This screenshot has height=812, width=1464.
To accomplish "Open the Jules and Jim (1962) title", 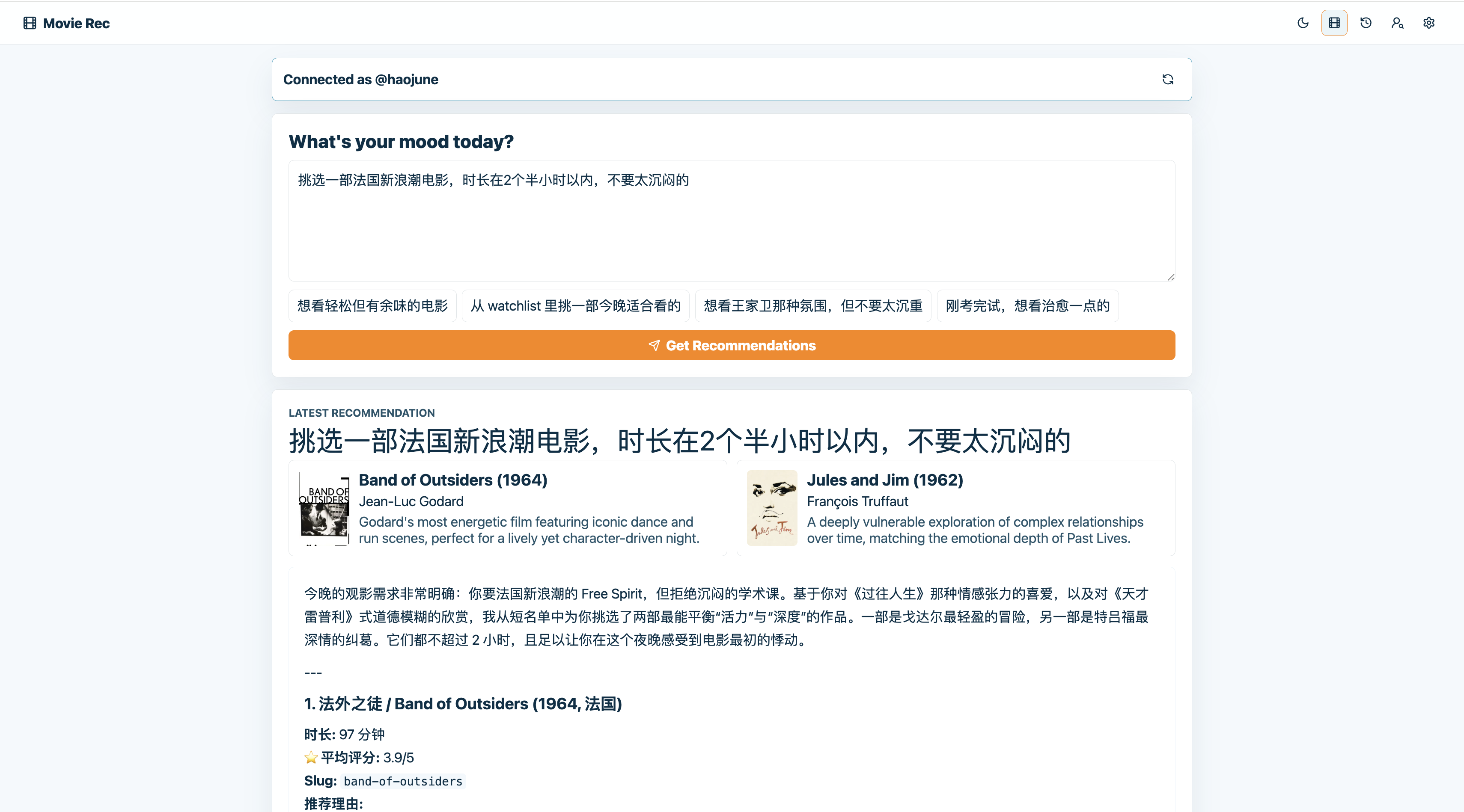I will click(885, 480).
